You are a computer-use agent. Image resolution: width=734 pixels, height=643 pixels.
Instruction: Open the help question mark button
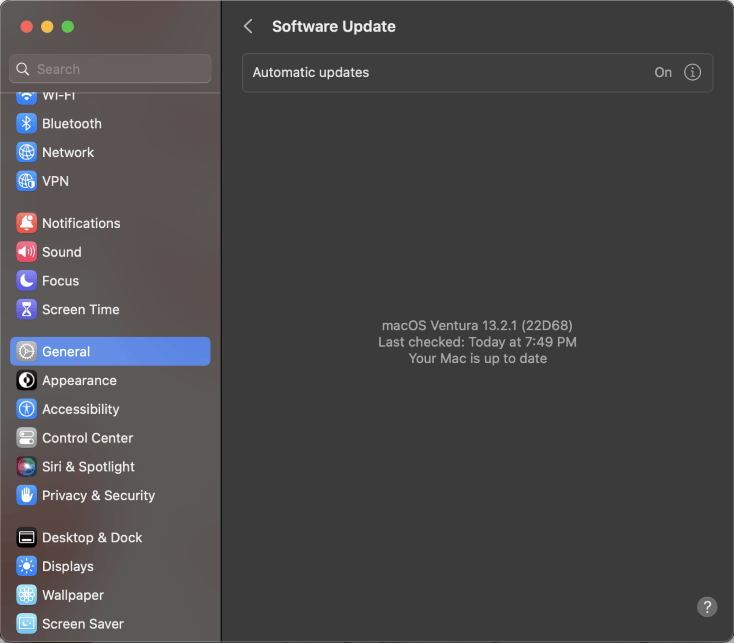(707, 607)
